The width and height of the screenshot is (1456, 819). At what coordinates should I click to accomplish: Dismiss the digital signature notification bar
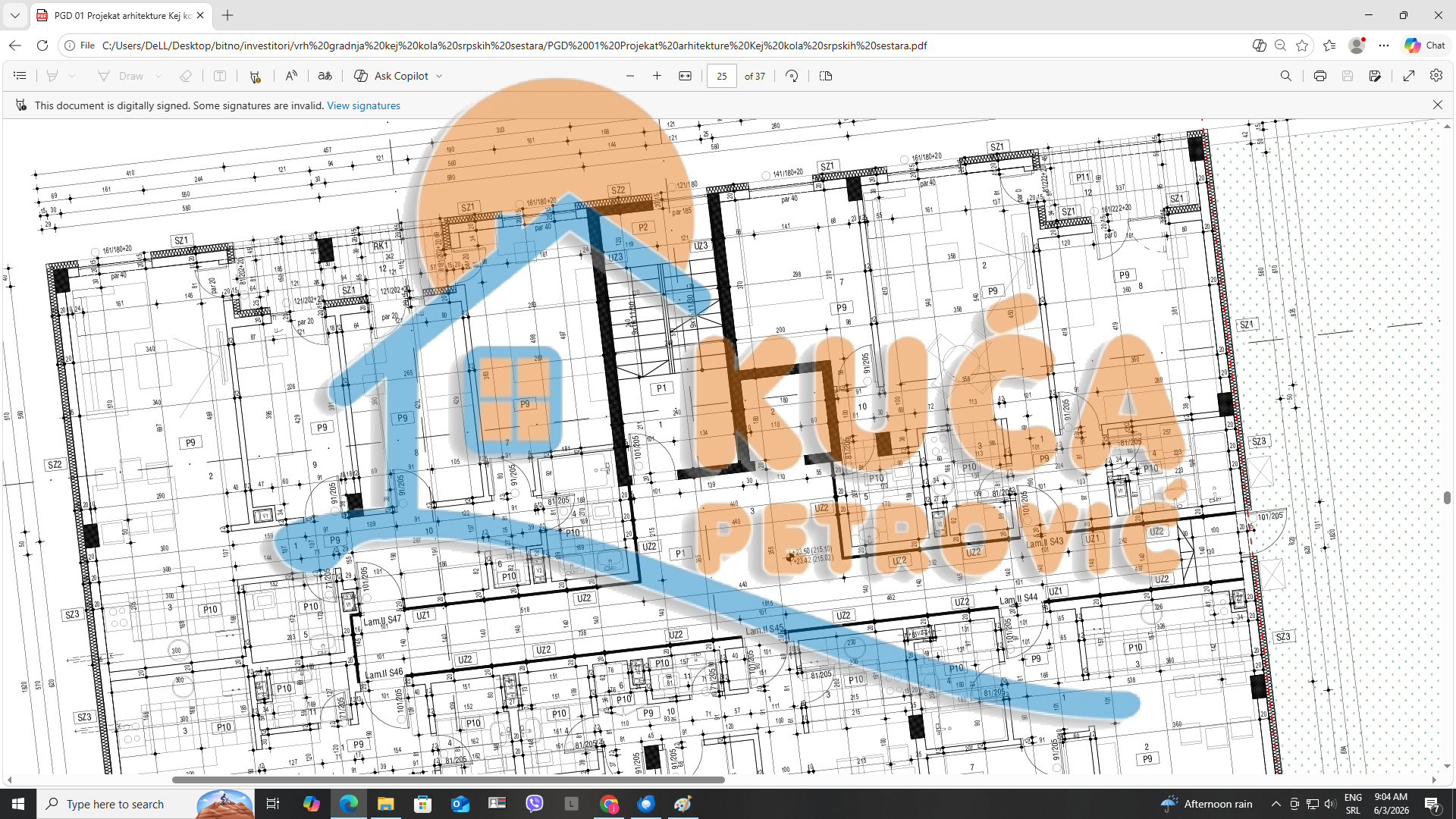[1438, 105]
